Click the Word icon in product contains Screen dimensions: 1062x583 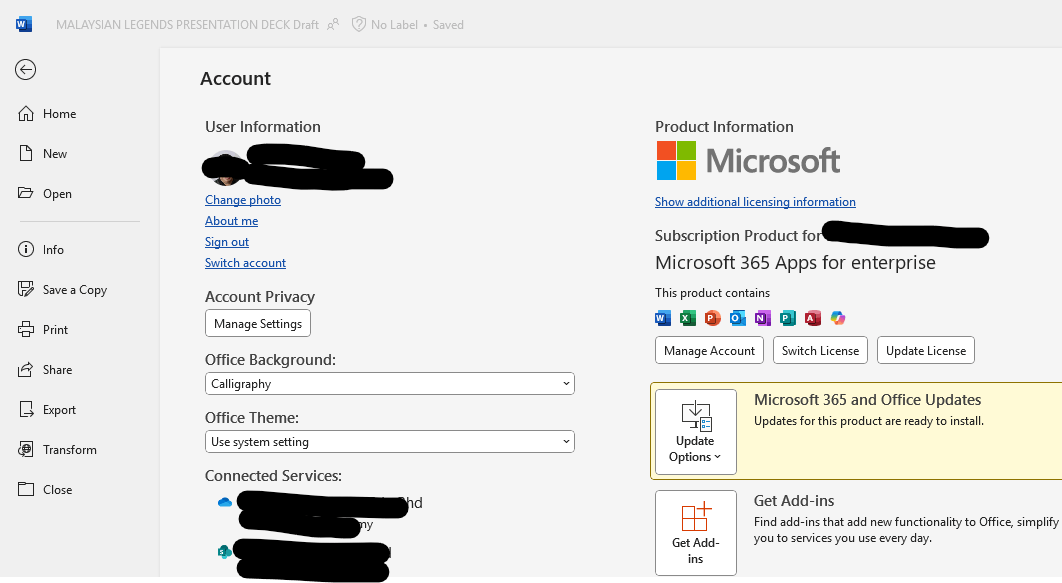(663, 318)
